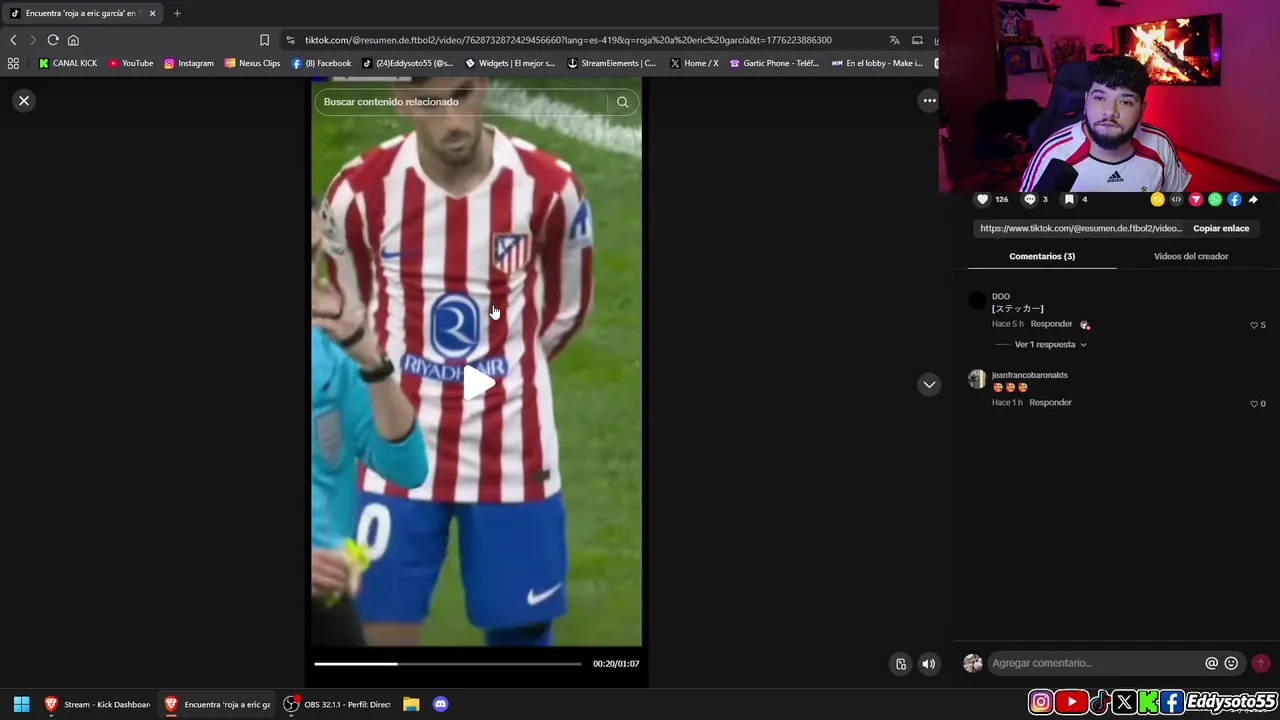
Task: Open CANAL KICK bookmark
Action: 68,63
